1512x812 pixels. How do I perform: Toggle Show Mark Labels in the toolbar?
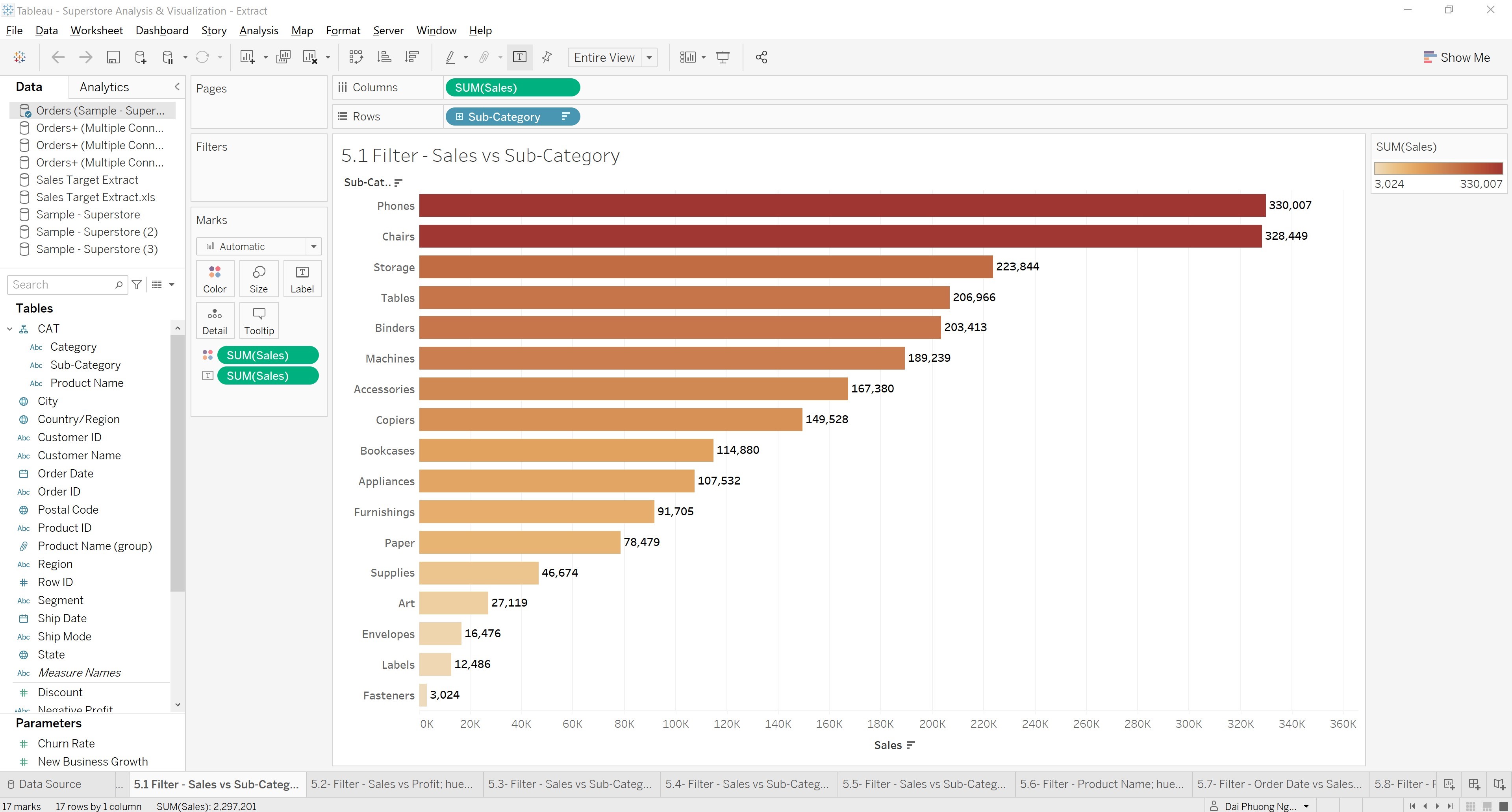pyautogui.click(x=519, y=57)
